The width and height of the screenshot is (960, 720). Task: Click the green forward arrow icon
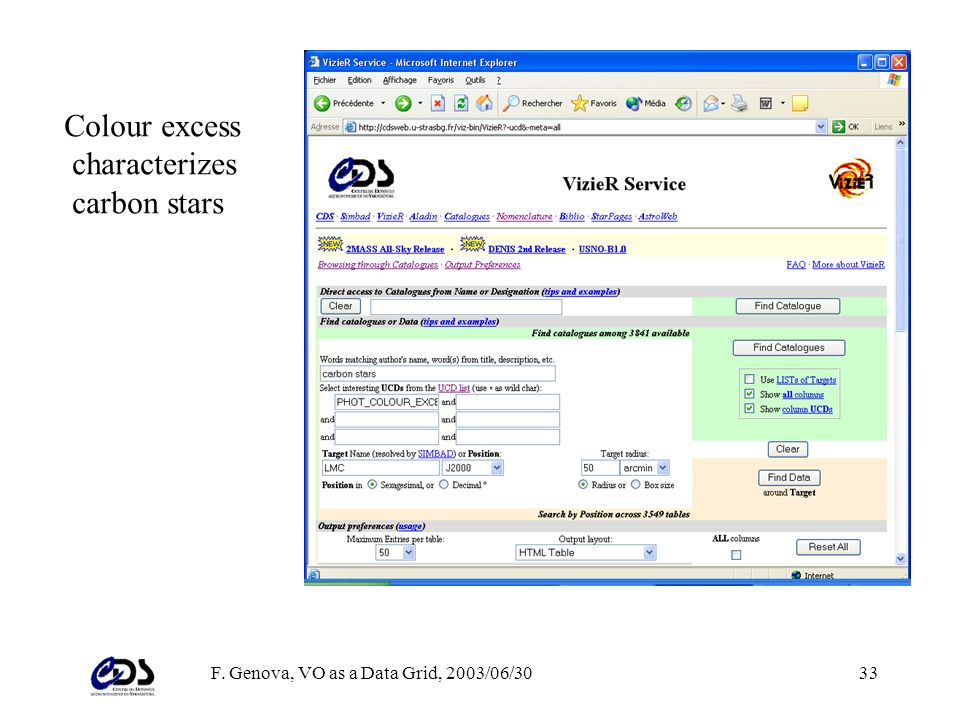[403, 103]
